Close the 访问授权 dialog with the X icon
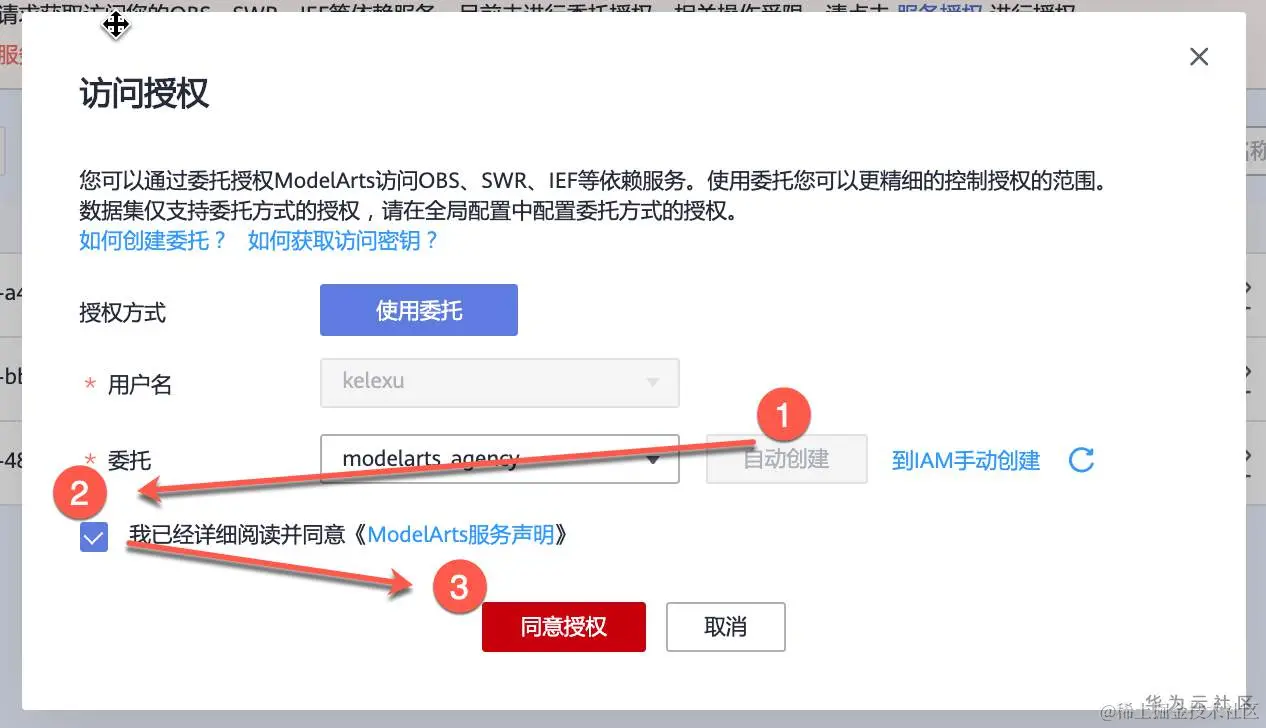 click(x=1199, y=57)
